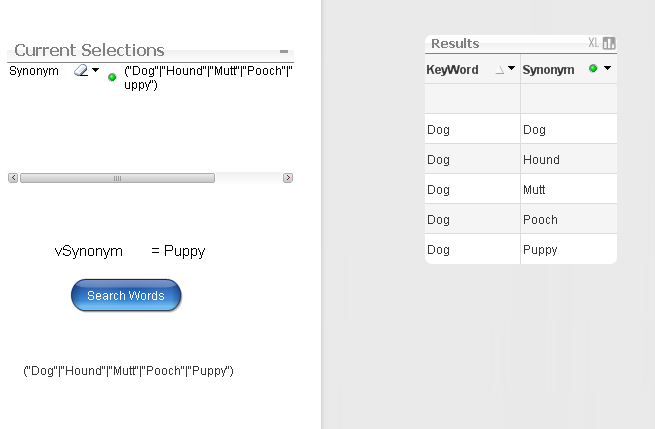Open the KeyWord column dropdown

tap(512, 69)
